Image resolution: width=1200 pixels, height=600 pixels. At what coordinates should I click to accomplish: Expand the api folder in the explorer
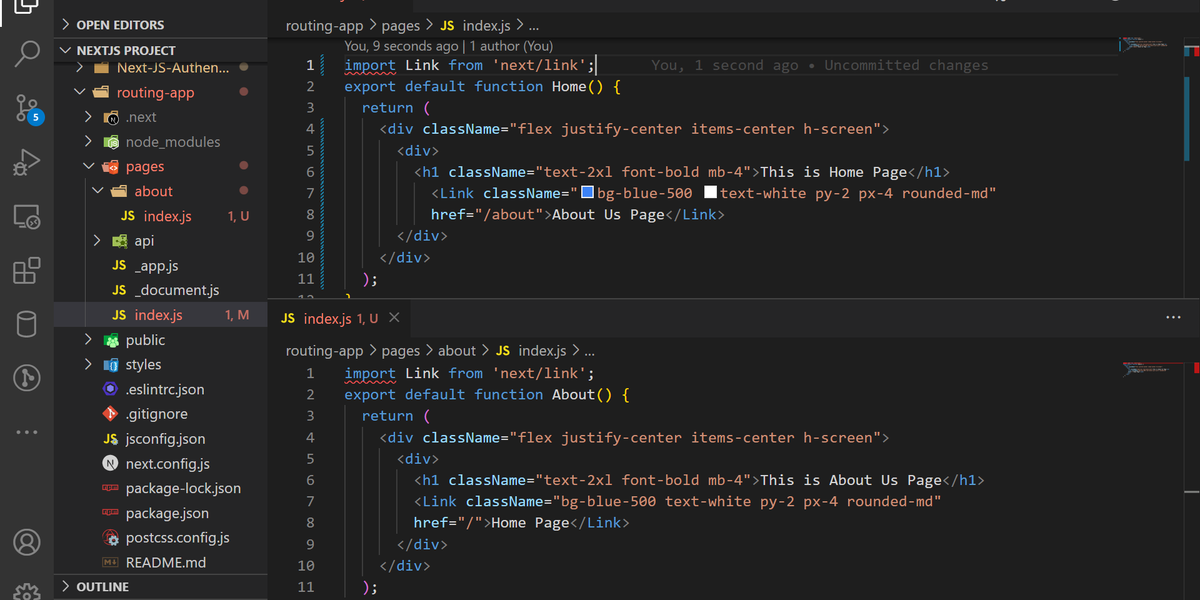(97, 240)
